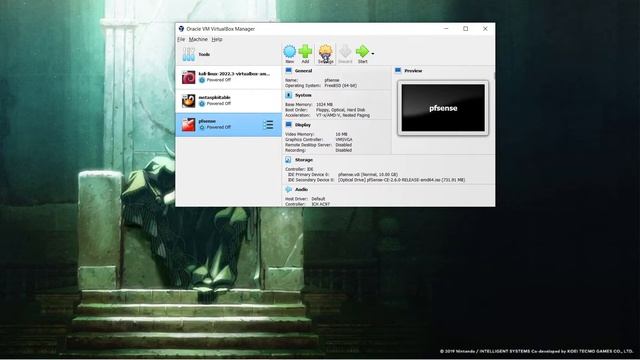This screenshot has height=360, width=640.
Task: Click the 'FreeBSD (64-bit)' operating system value
Action: pos(340,86)
